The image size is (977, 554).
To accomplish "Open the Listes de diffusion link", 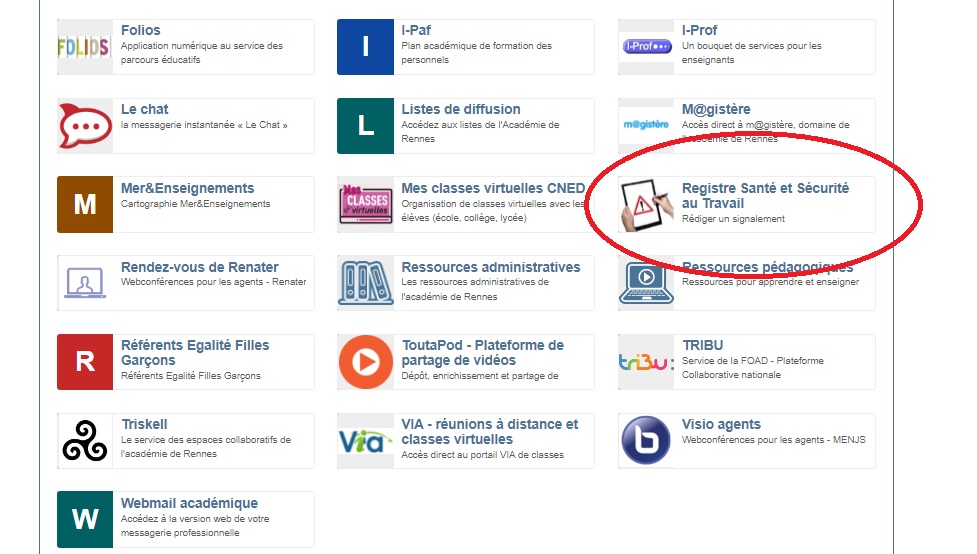I will coord(460,109).
